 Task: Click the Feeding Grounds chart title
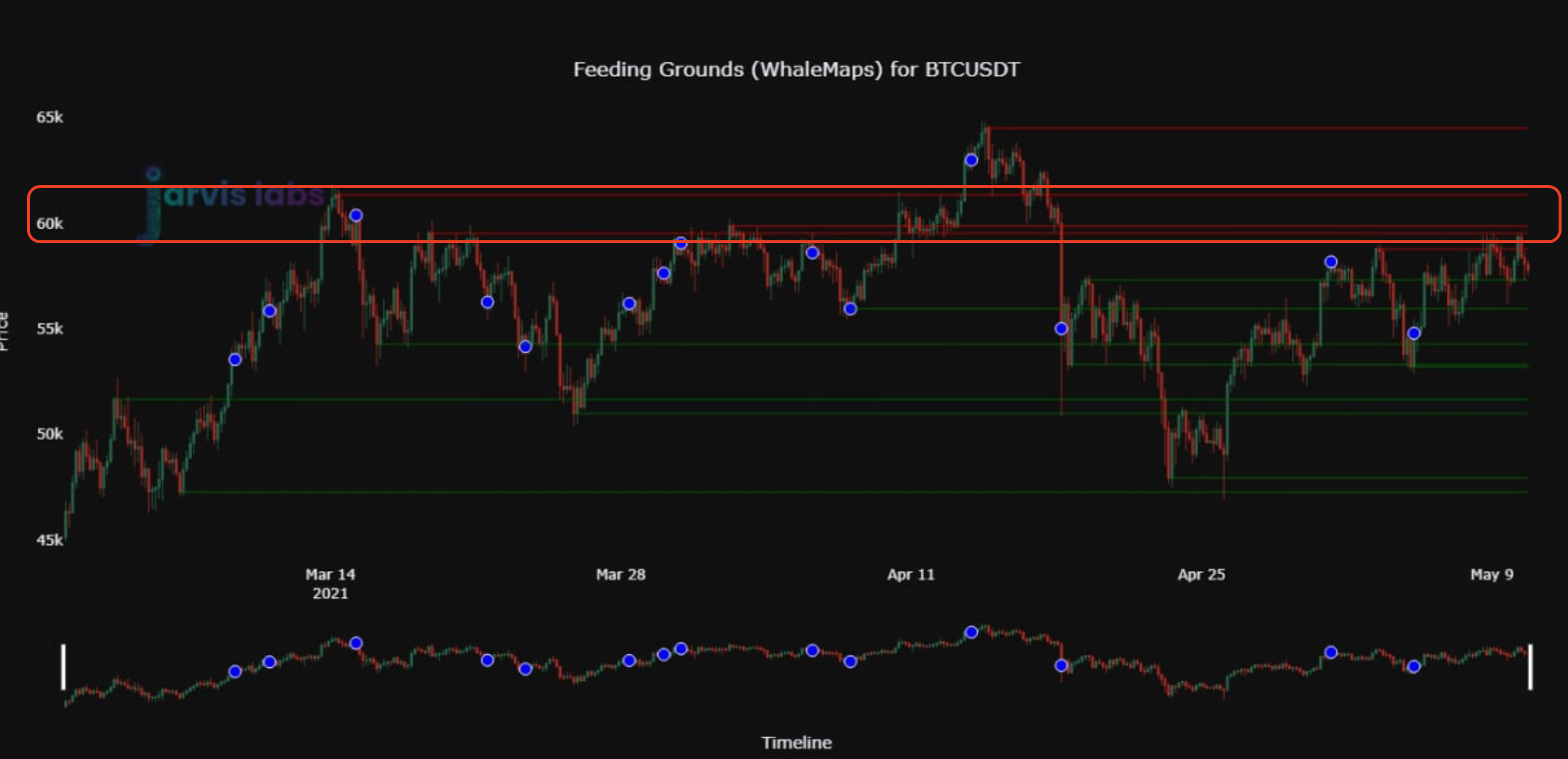click(x=796, y=70)
